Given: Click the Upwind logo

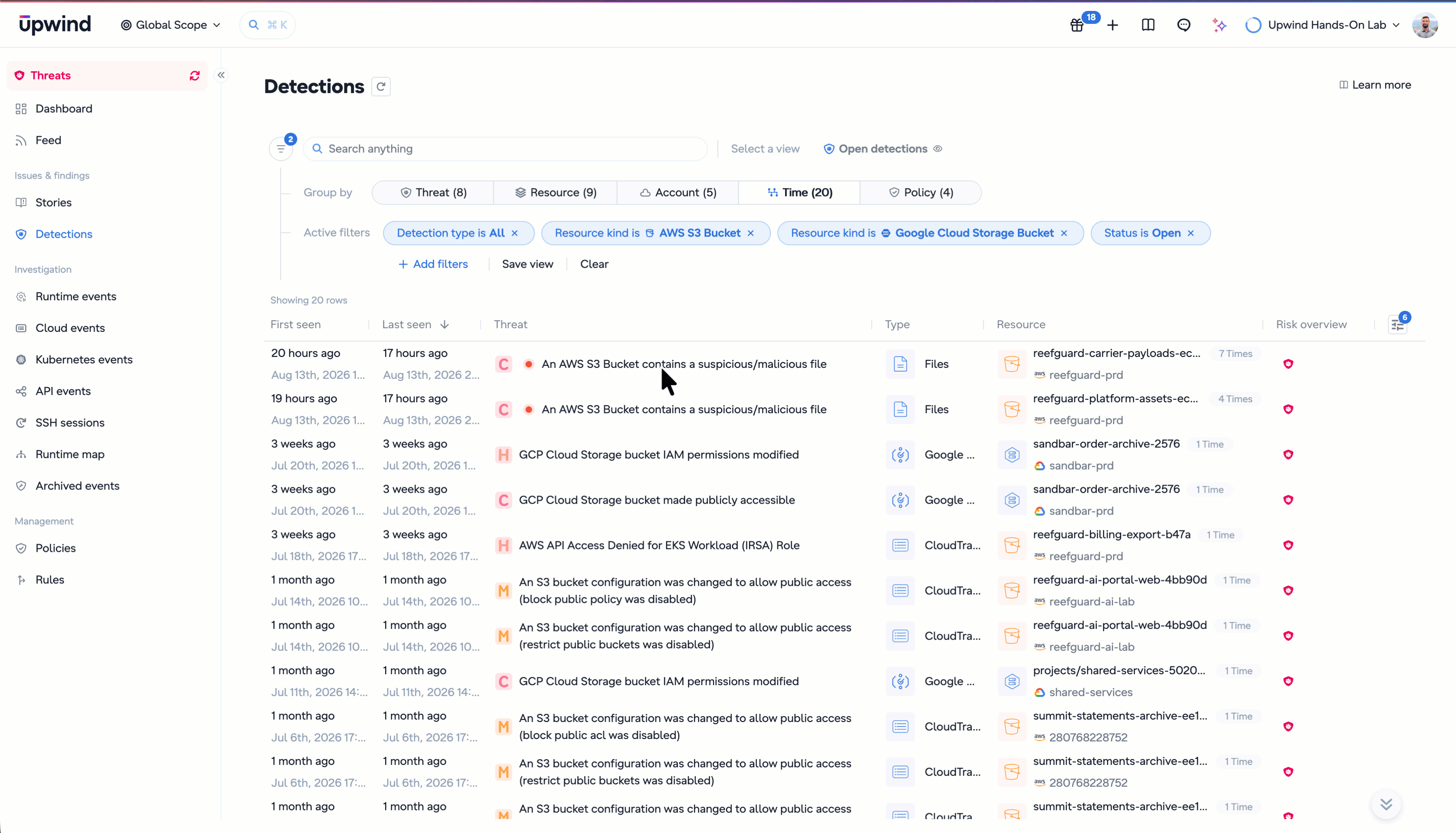Looking at the screenshot, I should pyautogui.click(x=55, y=24).
